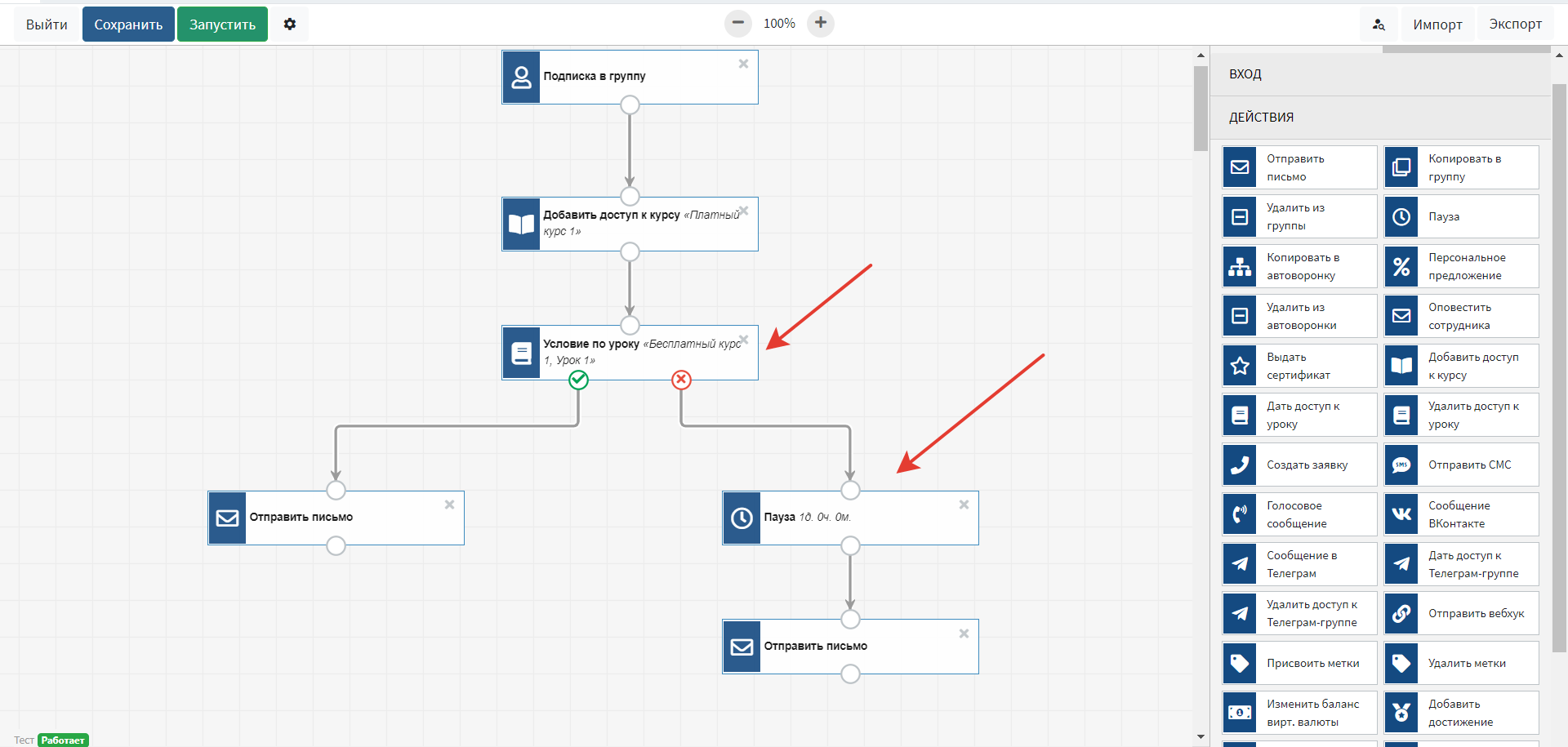Remove the Pause block with its X
1568x747 pixels.
coord(964,505)
